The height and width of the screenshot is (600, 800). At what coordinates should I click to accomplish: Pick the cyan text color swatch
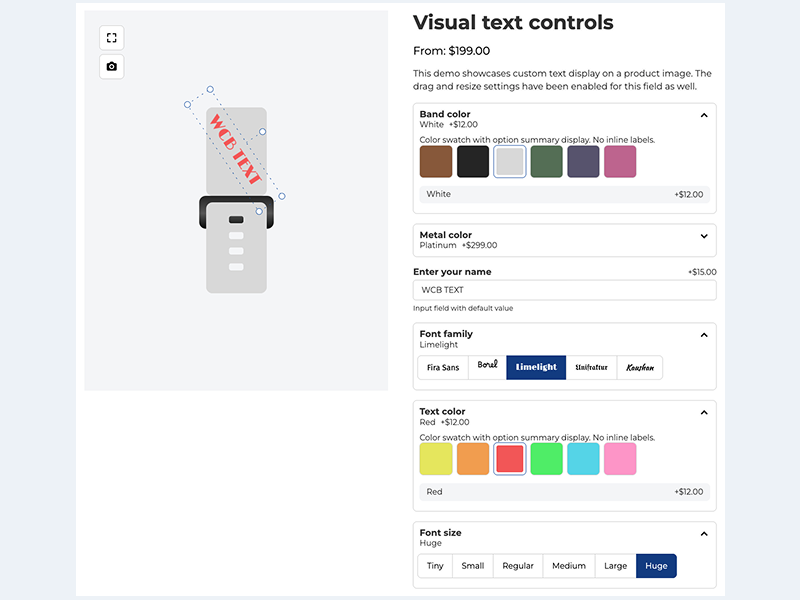pos(583,459)
